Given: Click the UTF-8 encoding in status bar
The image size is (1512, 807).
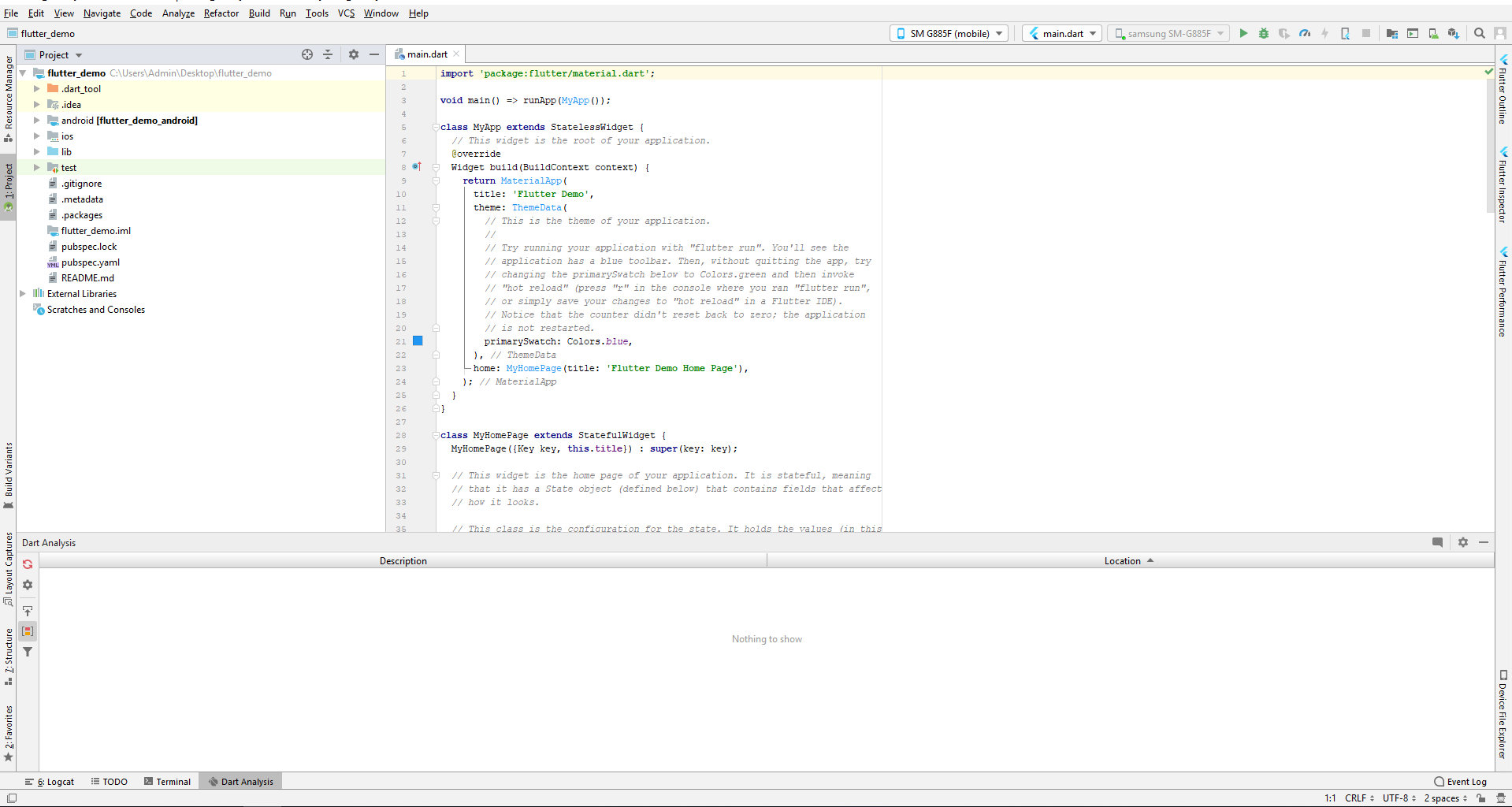Looking at the screenshot, I should coord(1399,798).
